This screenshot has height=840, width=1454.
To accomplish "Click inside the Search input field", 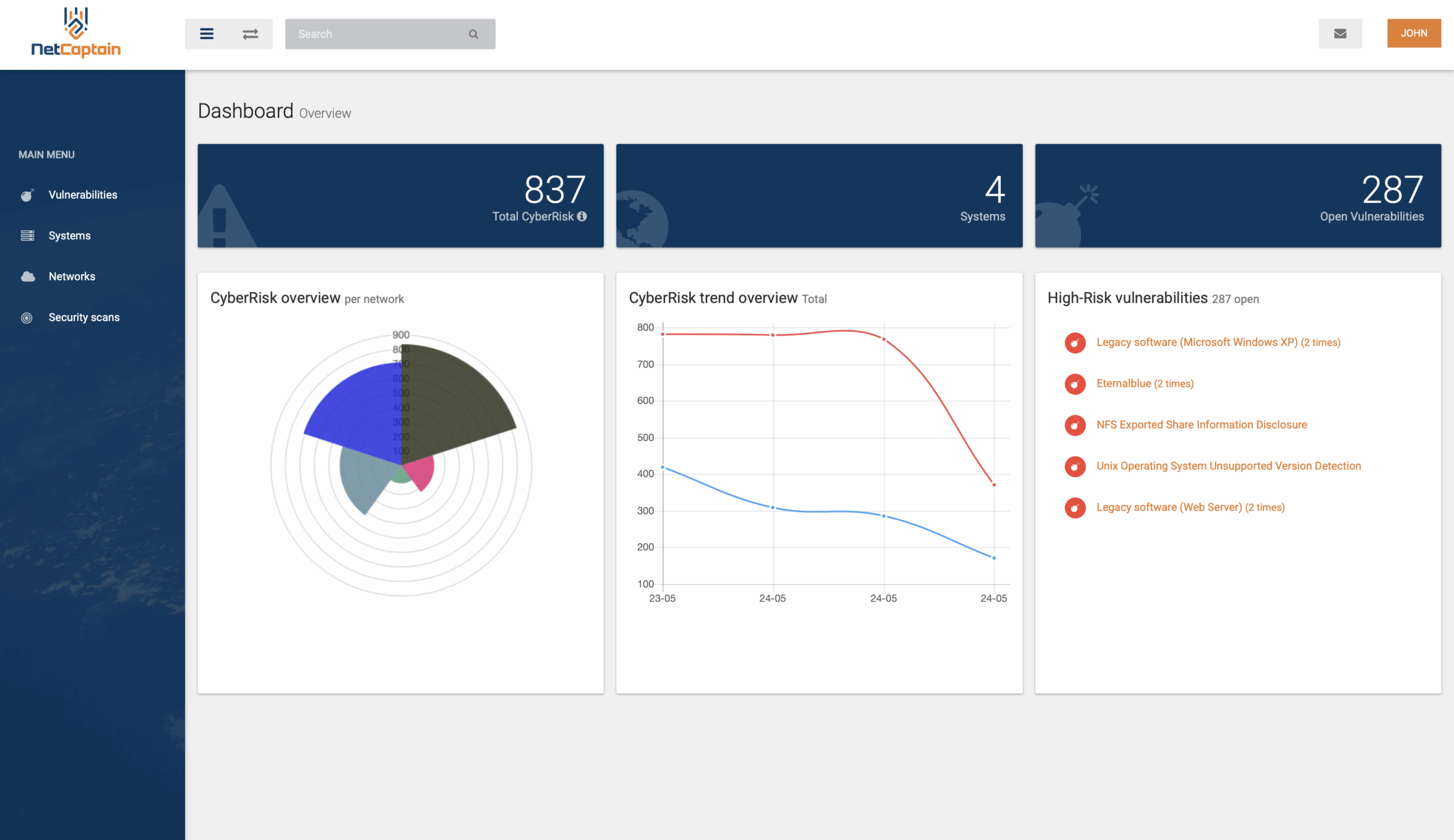I will coord(390,34).
